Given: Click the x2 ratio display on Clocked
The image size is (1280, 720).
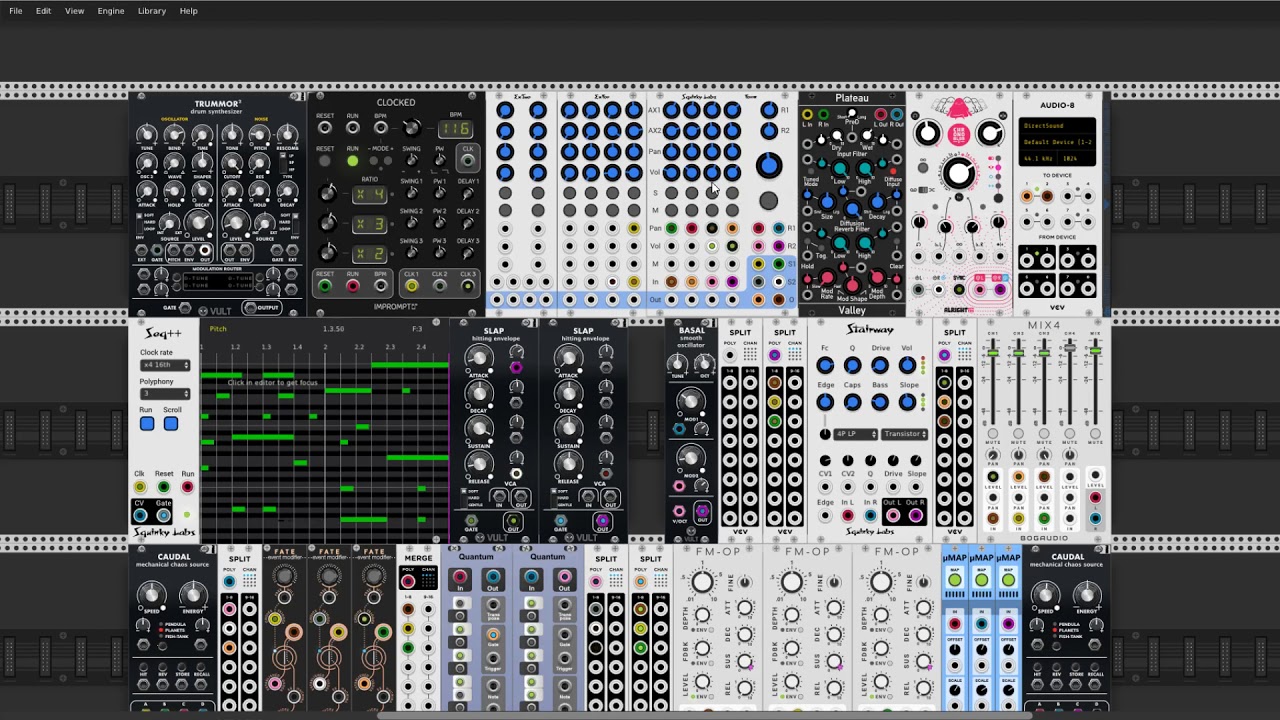Looking at the screenshot, I should (x=369, y=254).
